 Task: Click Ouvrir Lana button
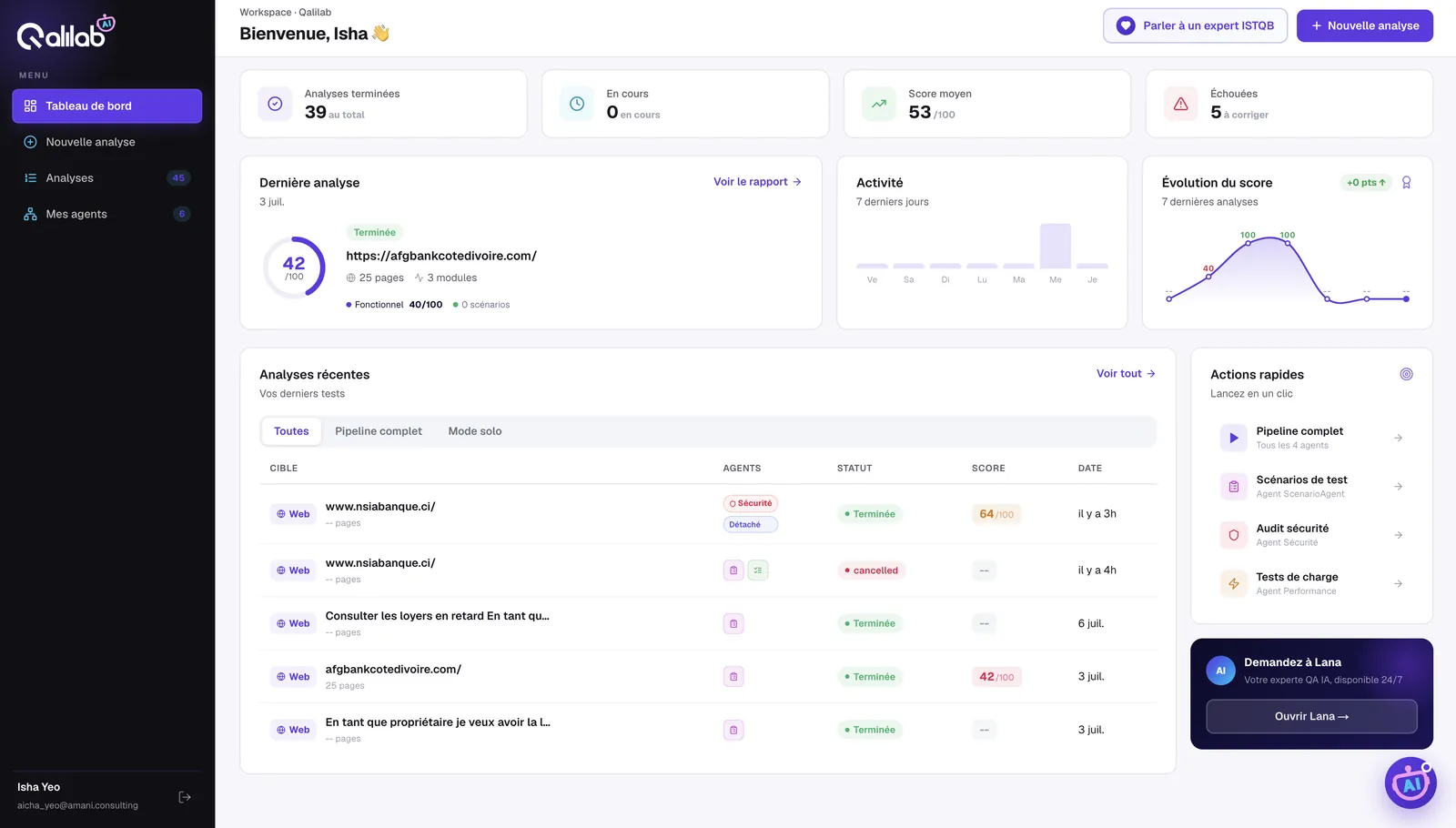pyautogui.click(x=1311, y=716)
